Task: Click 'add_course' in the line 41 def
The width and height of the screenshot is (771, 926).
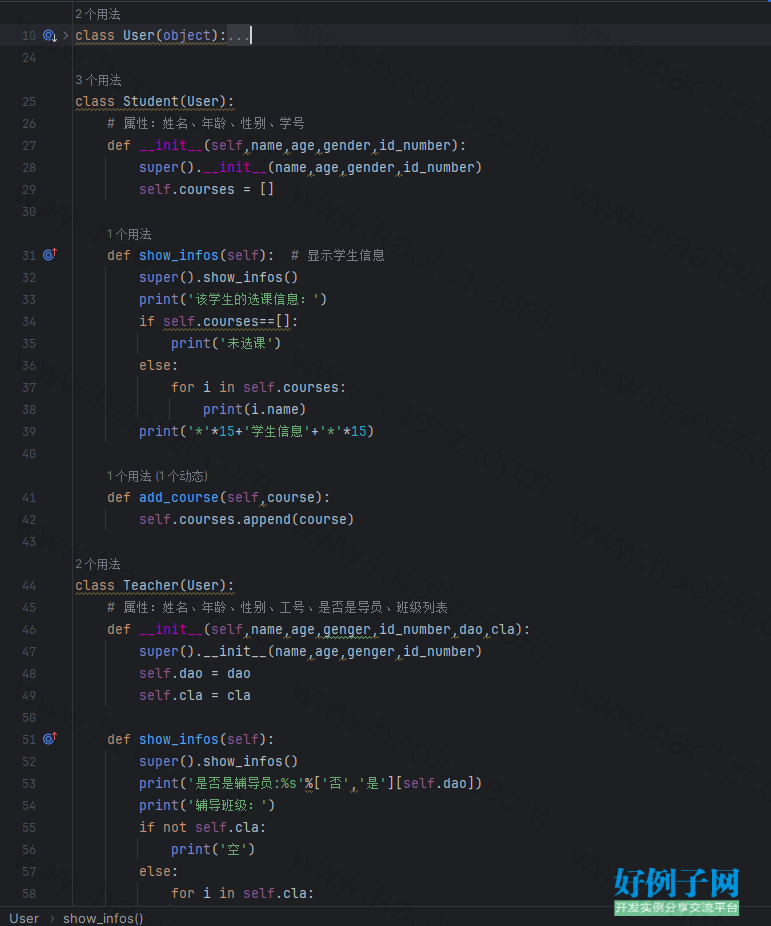Action: pyautogui.click(x=179, y=498)
